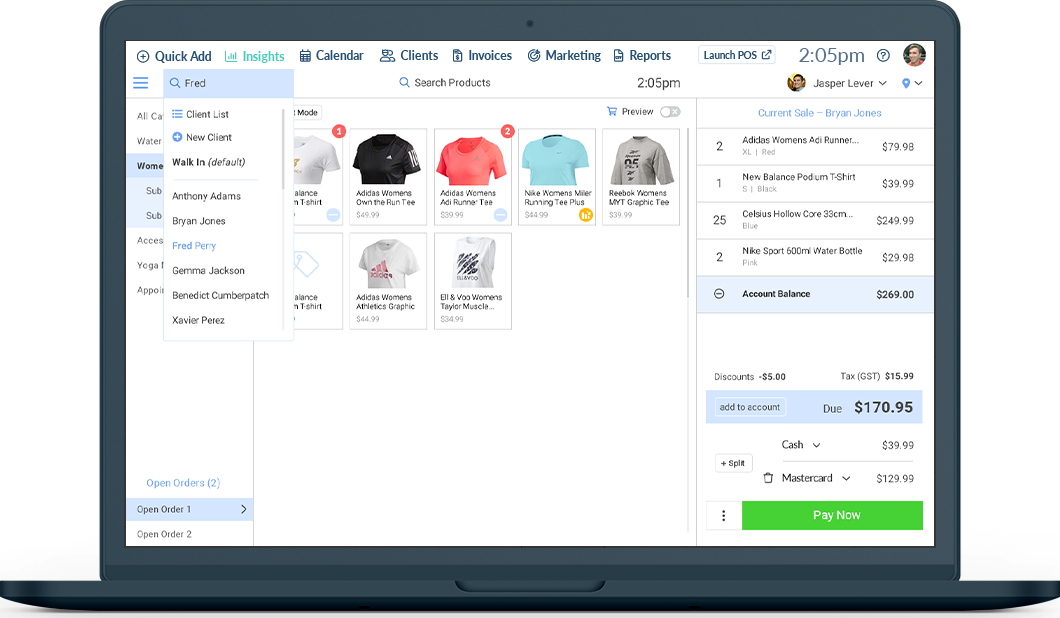
Task: Expand the Jasper Lever user dropdown
Action: [882, 83]
